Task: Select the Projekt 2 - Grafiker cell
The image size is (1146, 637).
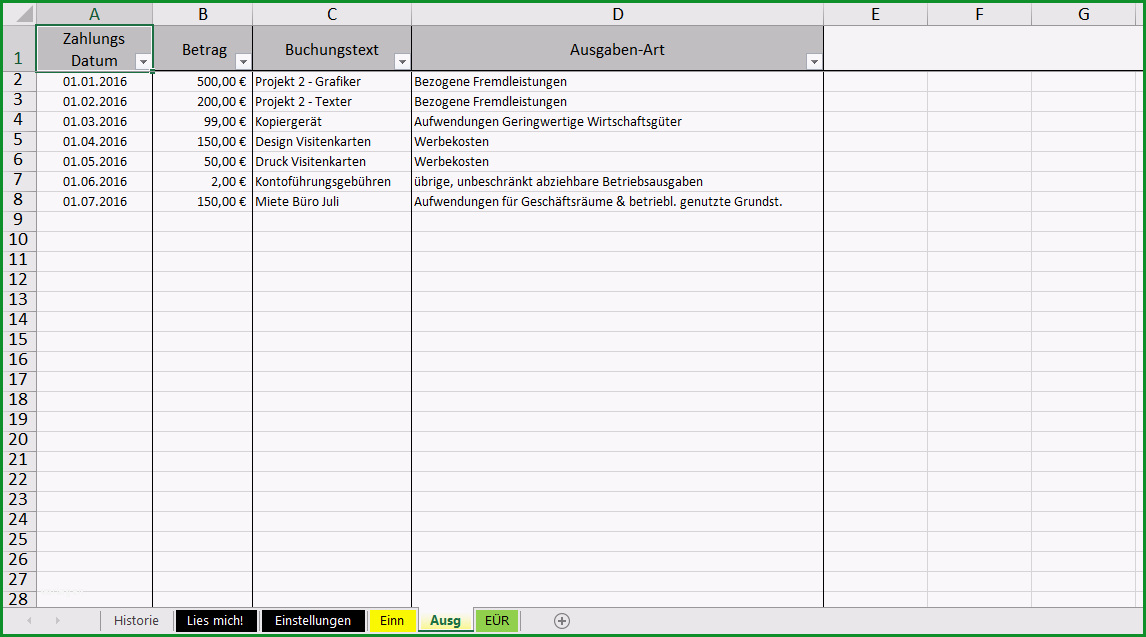Action: click(x=332, y=82)
